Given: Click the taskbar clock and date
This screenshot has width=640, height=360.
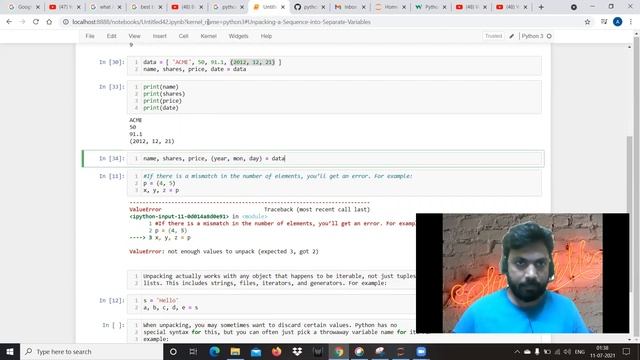Looking at the screenshot, I should coord(602,351).
